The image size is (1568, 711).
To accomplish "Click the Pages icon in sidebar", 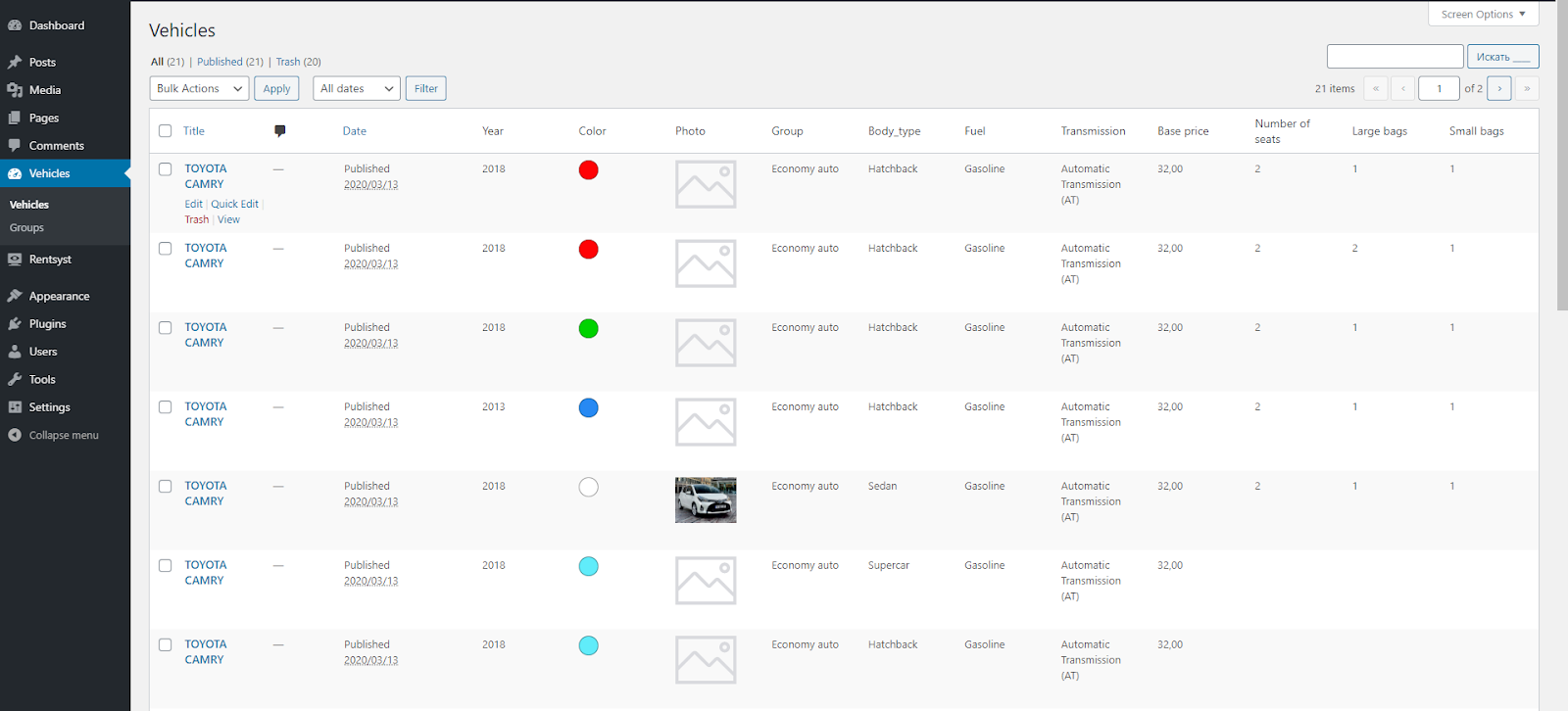I will (x=15, y=118).
